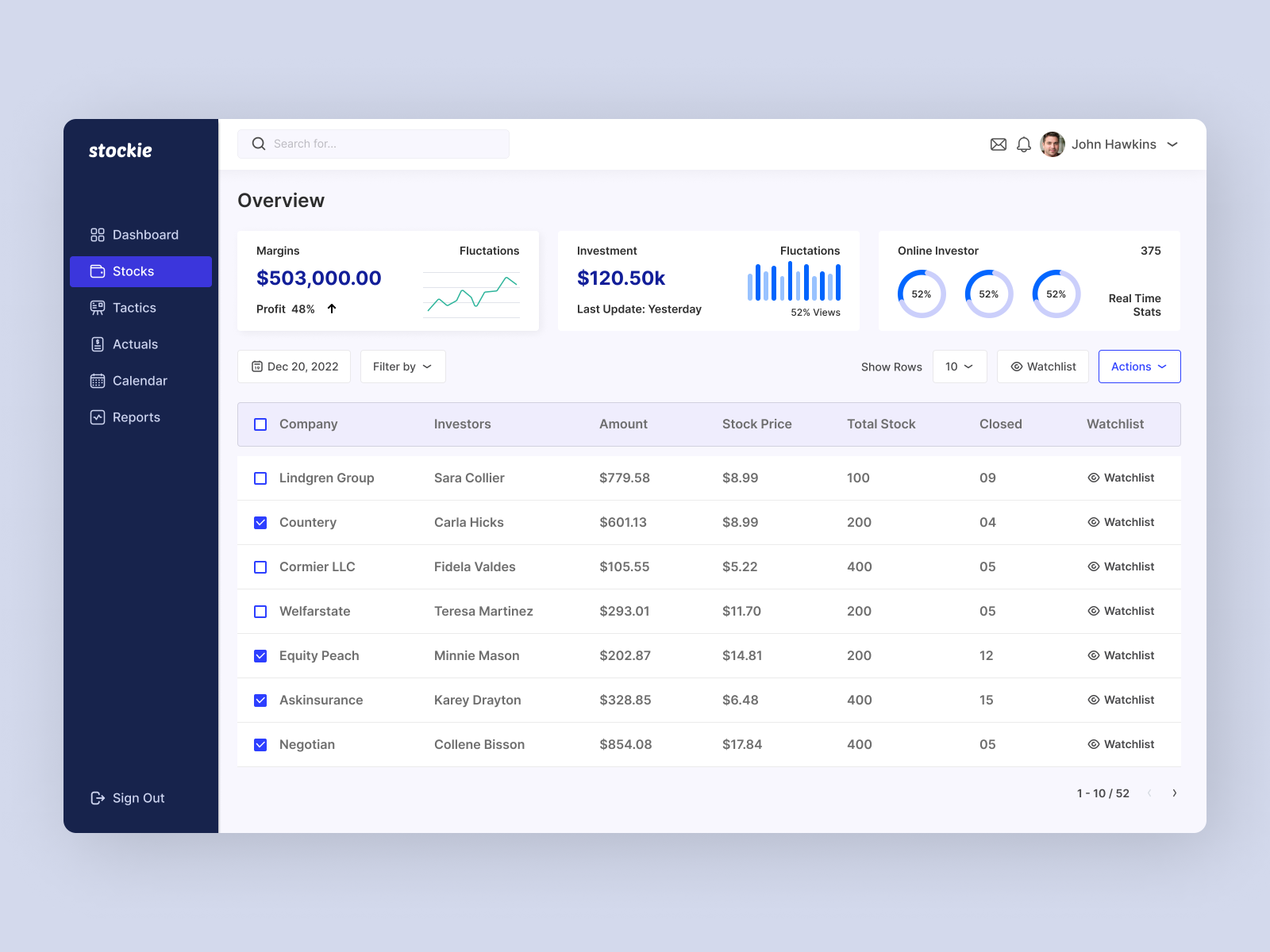Select the Tactics sidebar icon
The width and height of the screenshot is (1270, 952).
coord(97,308)
